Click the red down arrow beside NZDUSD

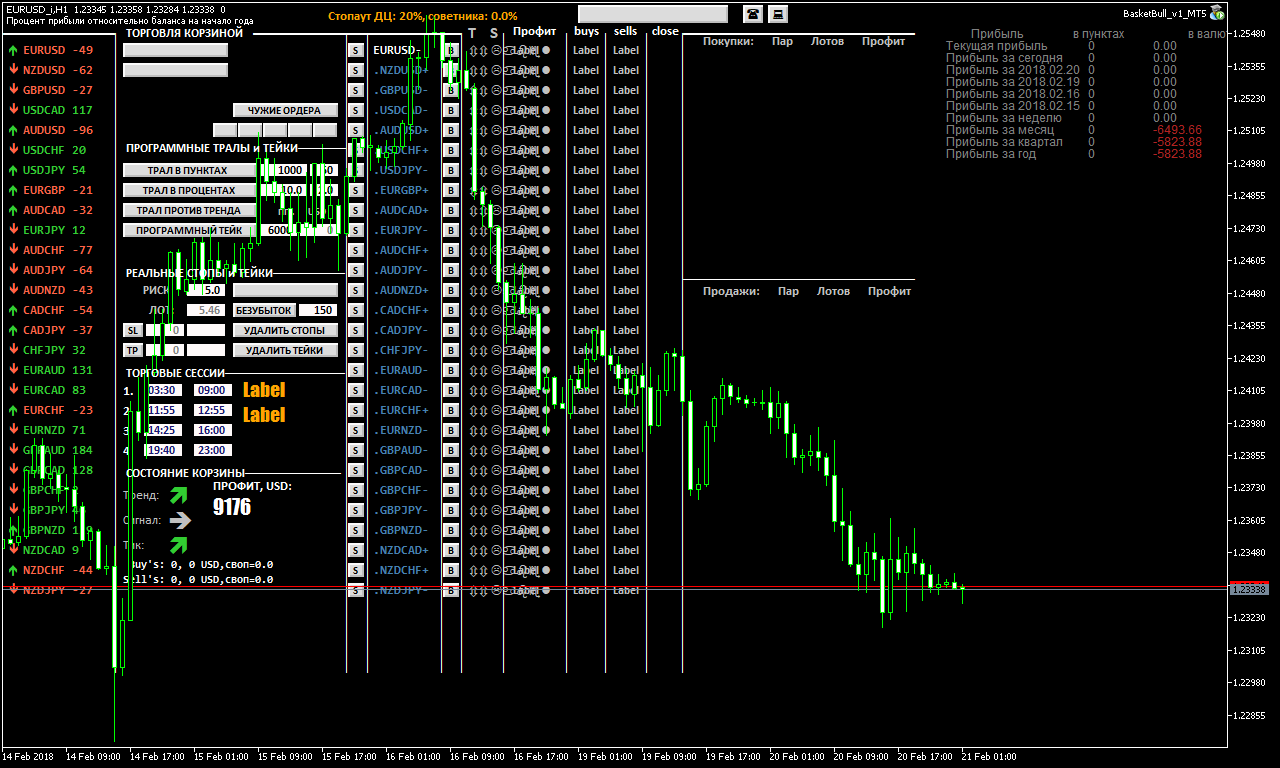coord(12,70)
